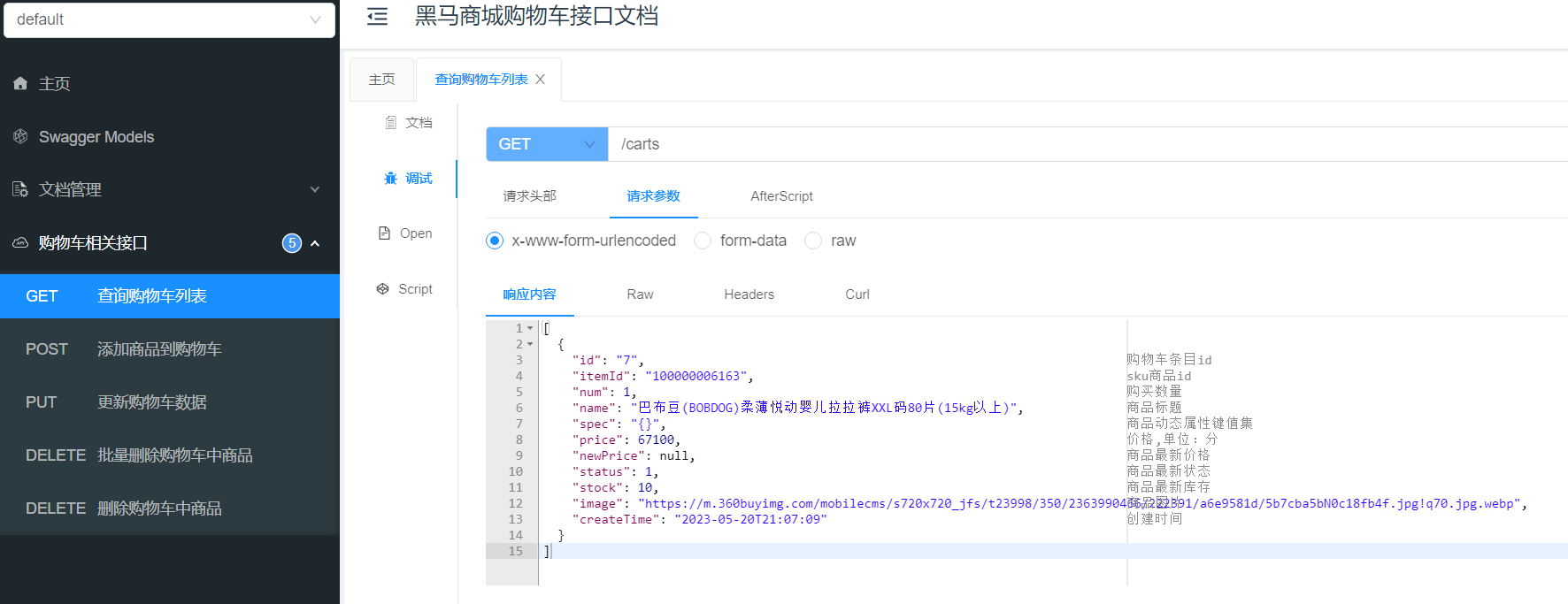Click the badge showing 5 interfaces

292,243
